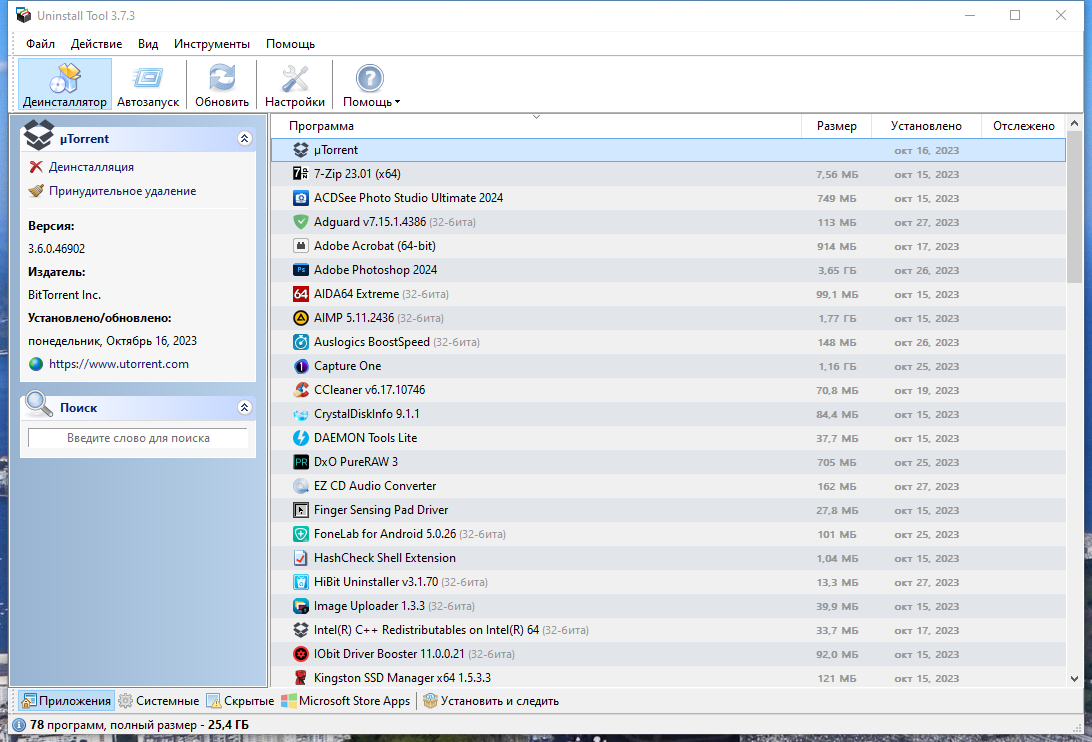Open the Действие menu
Screen dimensions: 1092x742
pos(94,44)
